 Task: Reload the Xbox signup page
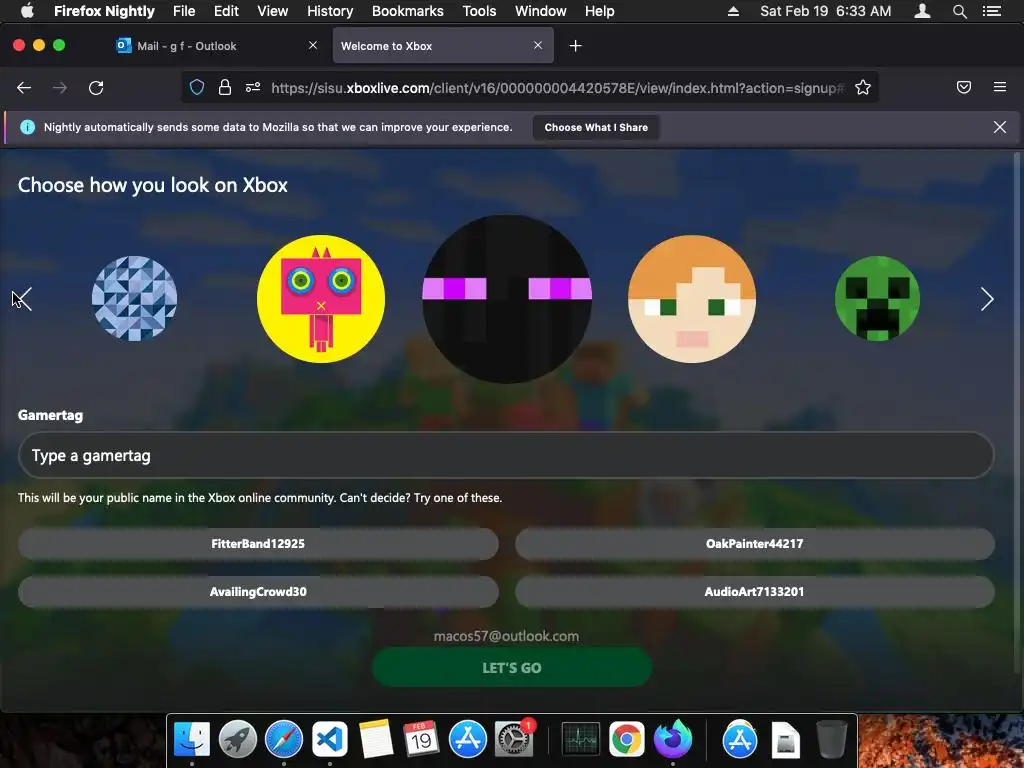[96, 88]
